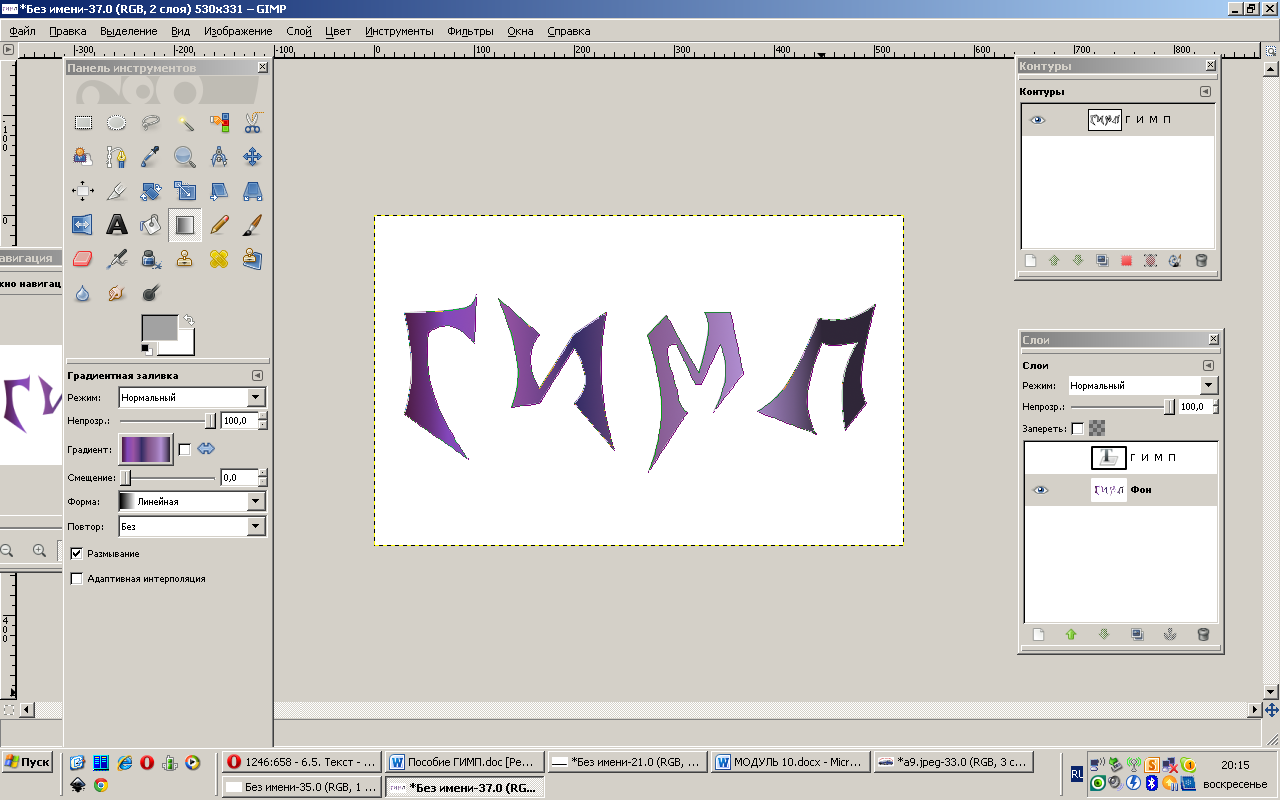Select the Zoom magnifier tool
The height and width of the screenshot is (800, 1280).
185,157
